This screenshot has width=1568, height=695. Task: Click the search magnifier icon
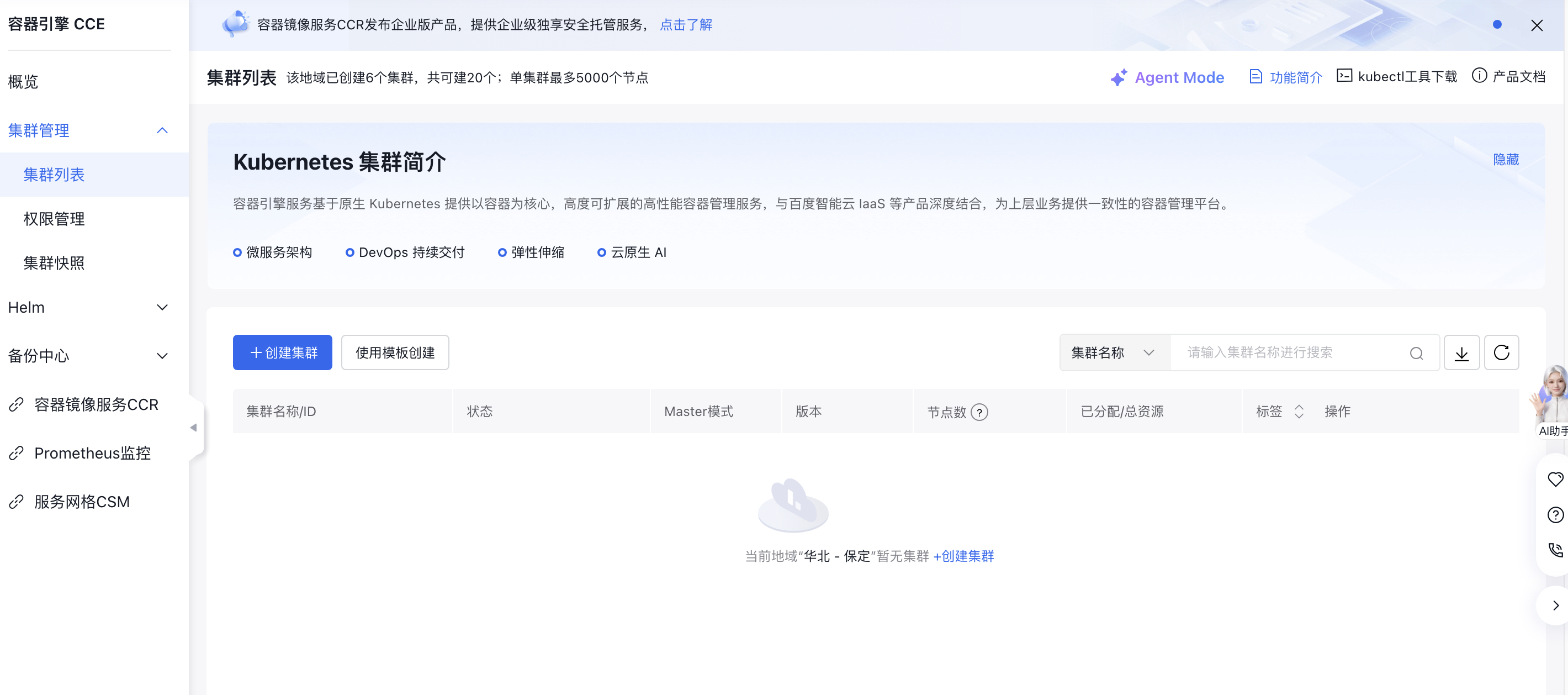pyautogui.click(x=1416, y=353)
